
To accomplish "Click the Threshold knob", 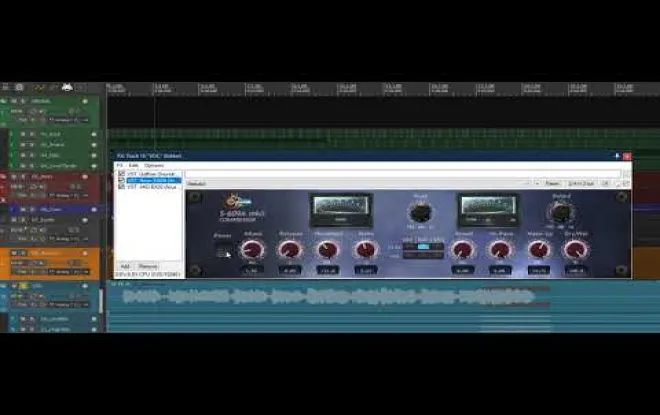I will [x=328, y=250].
